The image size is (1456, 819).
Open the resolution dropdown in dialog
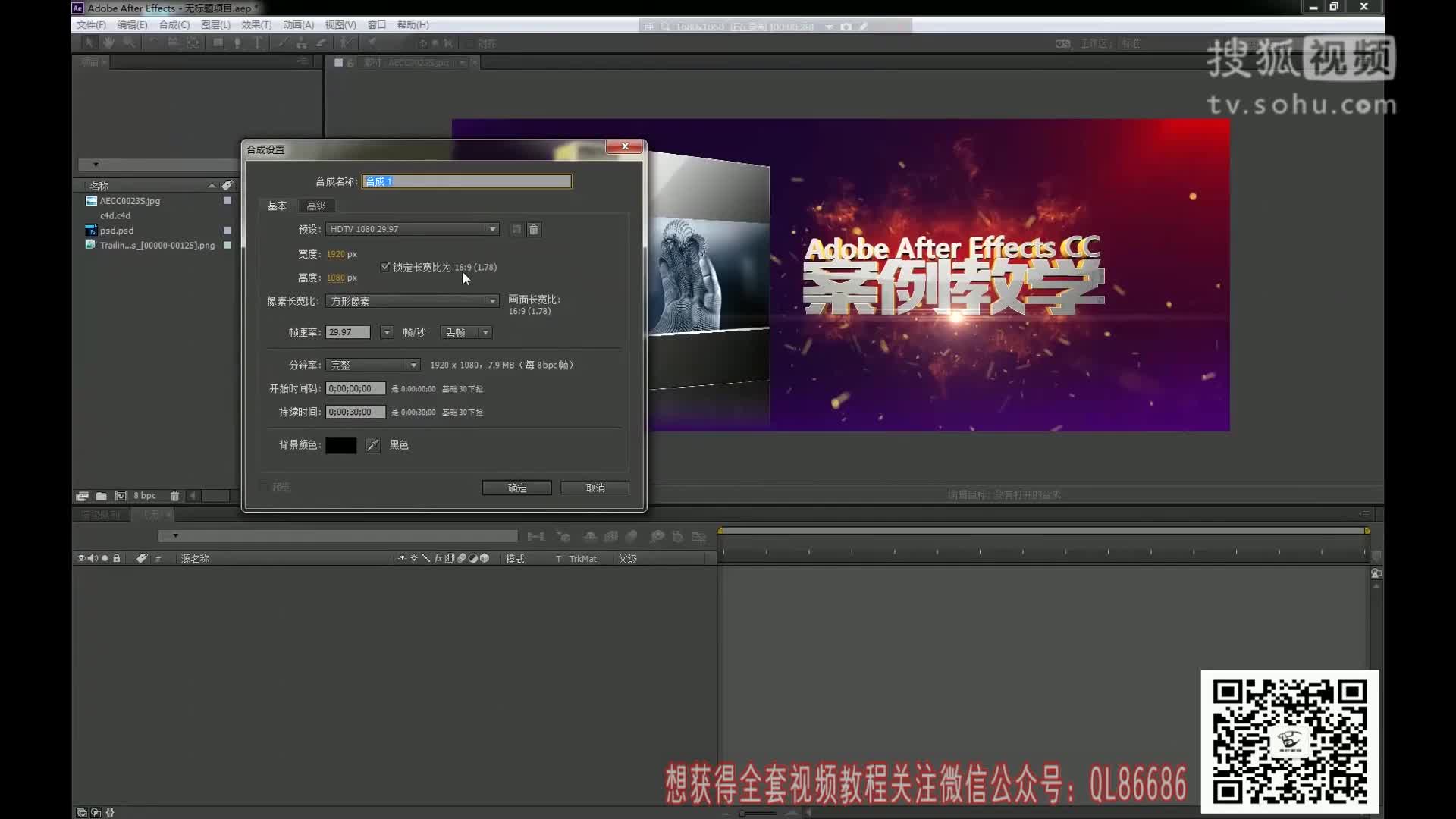tap(372, 365)
